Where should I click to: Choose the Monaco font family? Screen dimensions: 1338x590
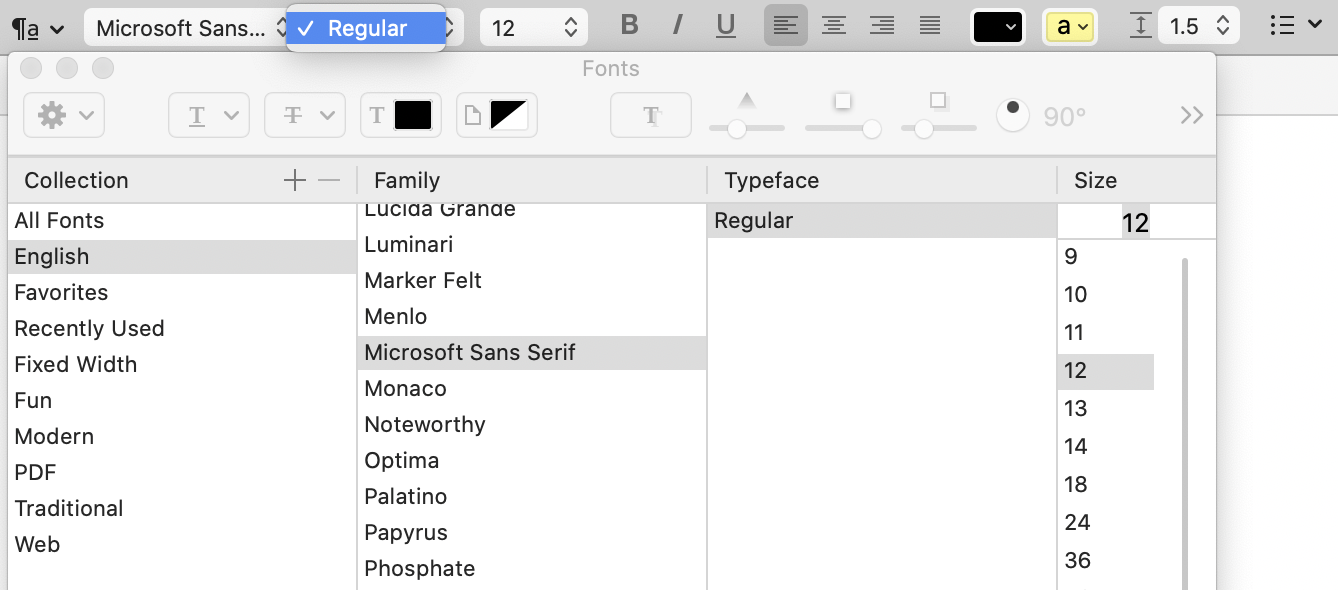pyautogui.click(x=532, y=389)
